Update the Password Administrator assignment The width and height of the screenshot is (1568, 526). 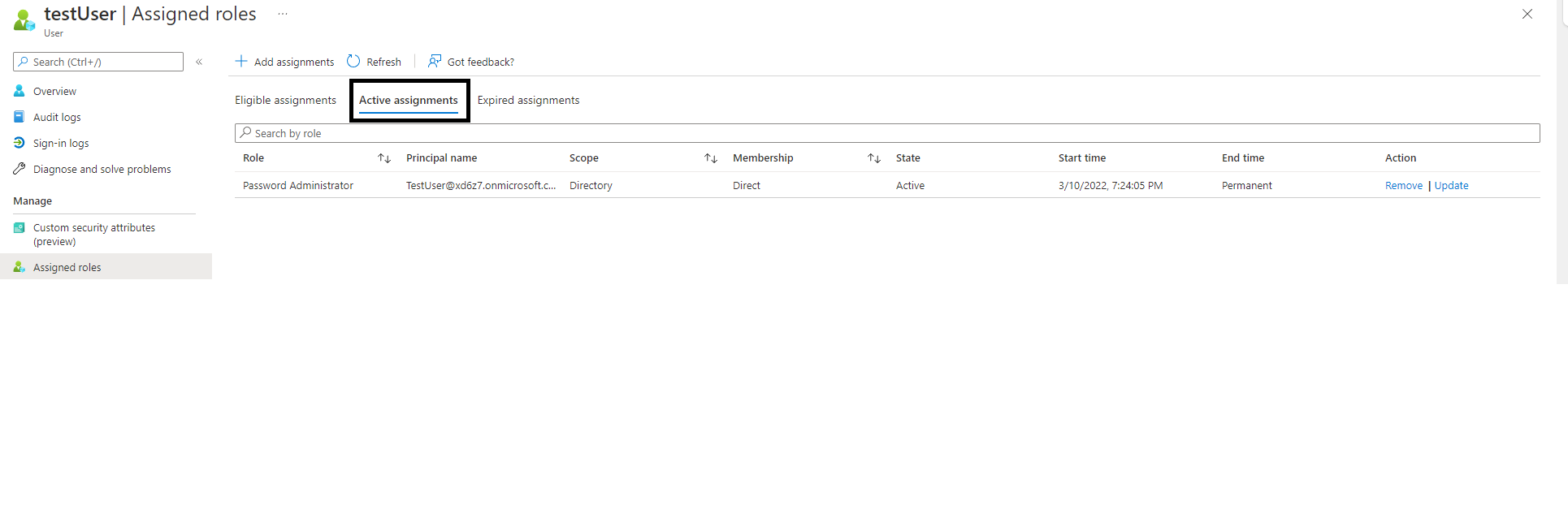[x=1451, y=185]
